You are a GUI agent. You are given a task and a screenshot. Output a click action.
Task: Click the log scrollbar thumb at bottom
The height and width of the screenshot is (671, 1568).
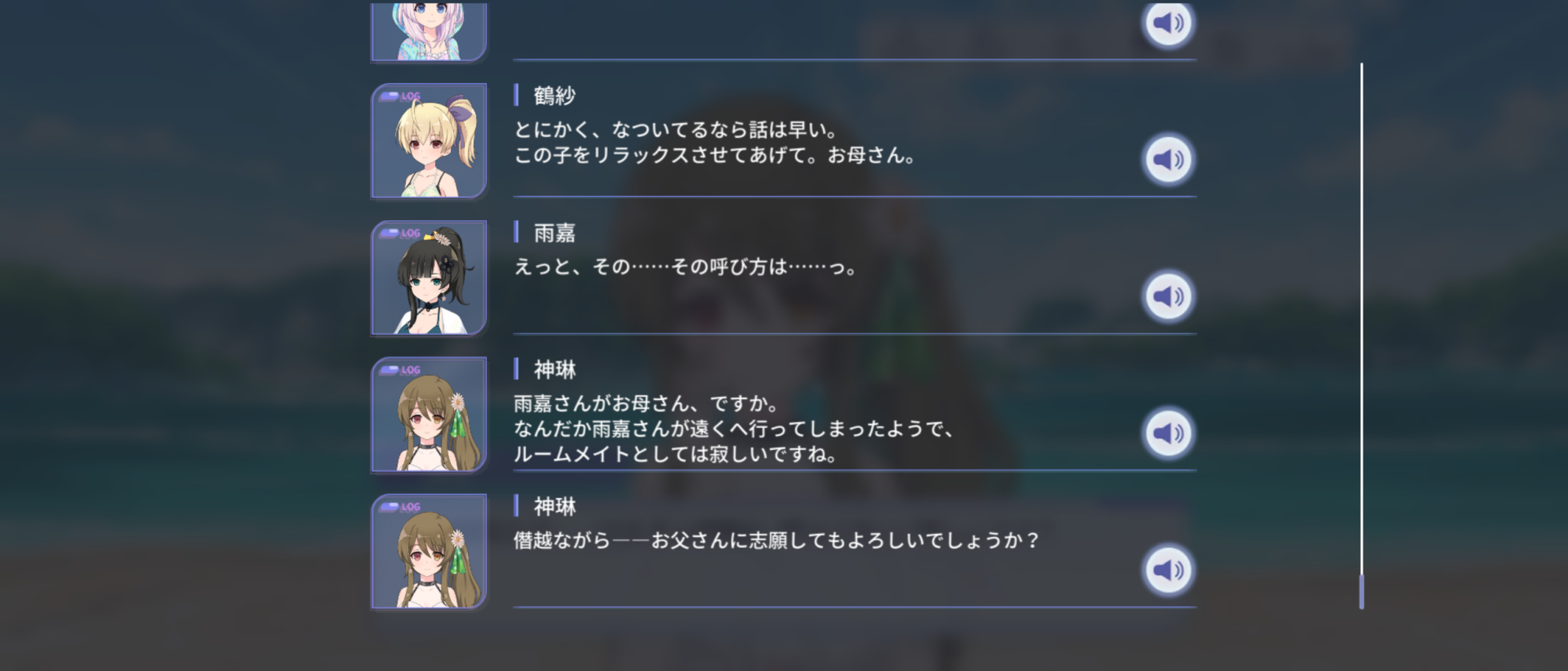1362,592
